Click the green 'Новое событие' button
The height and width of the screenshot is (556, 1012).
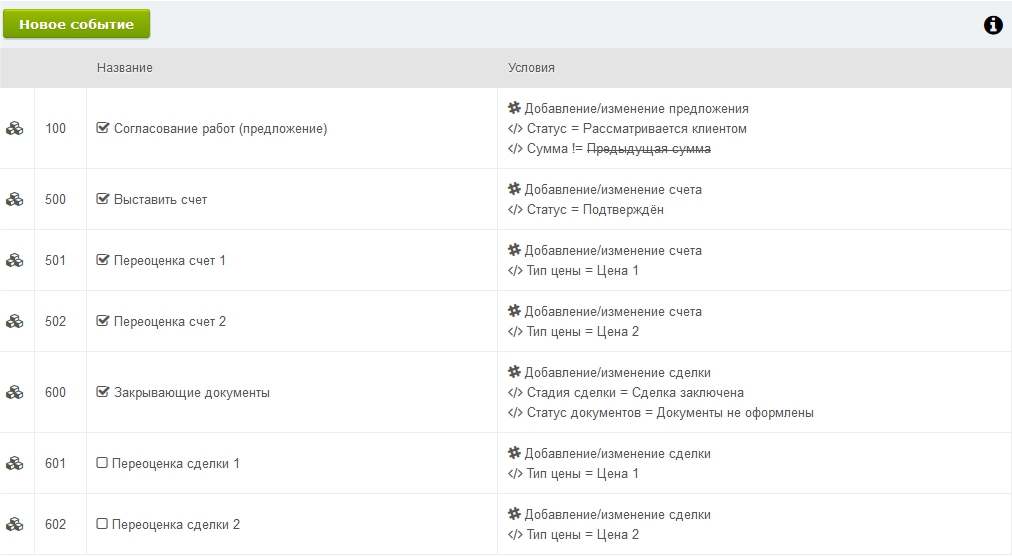(76, 24)
